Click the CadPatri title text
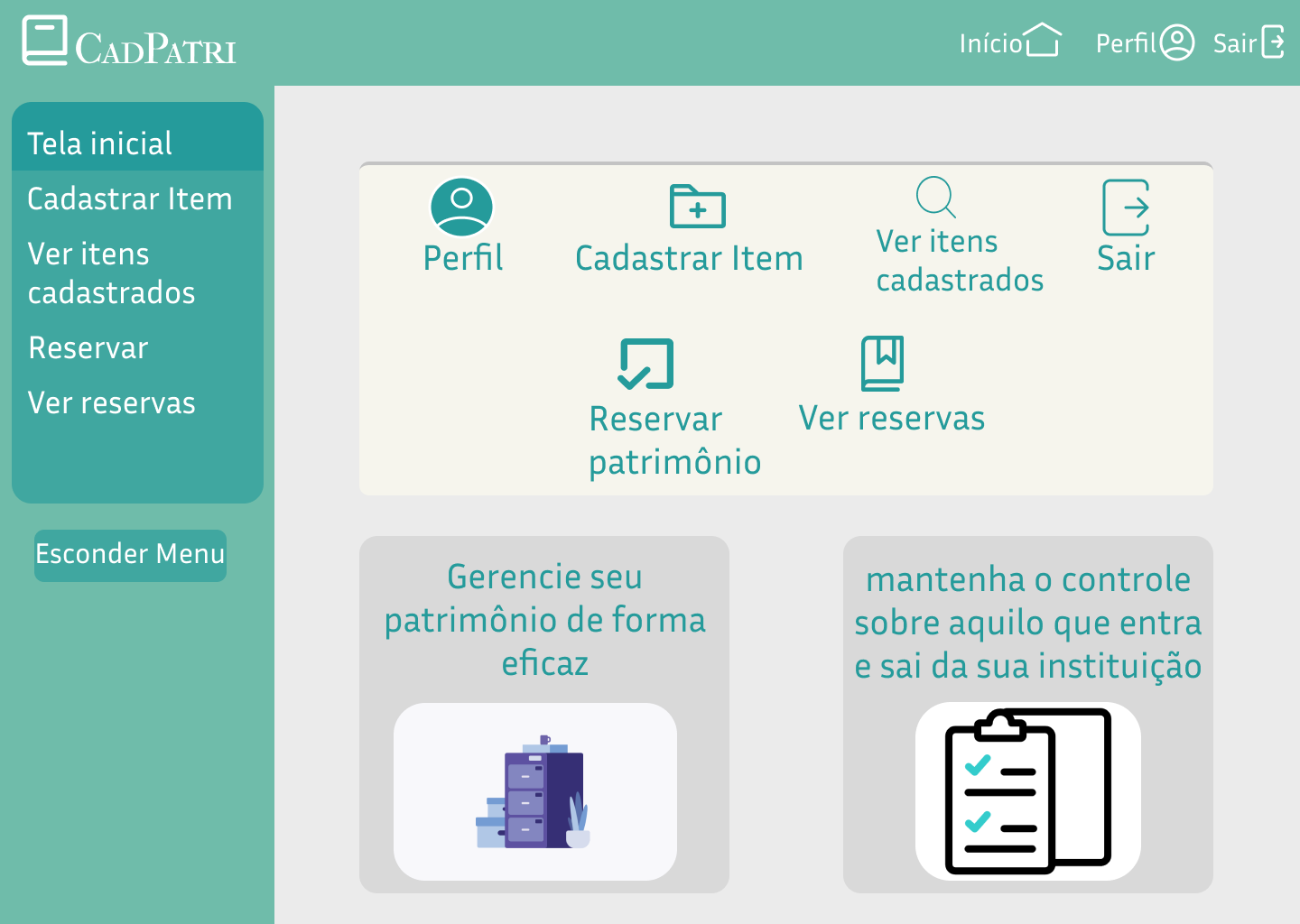 pyautogui.click(x=155, y=49)
